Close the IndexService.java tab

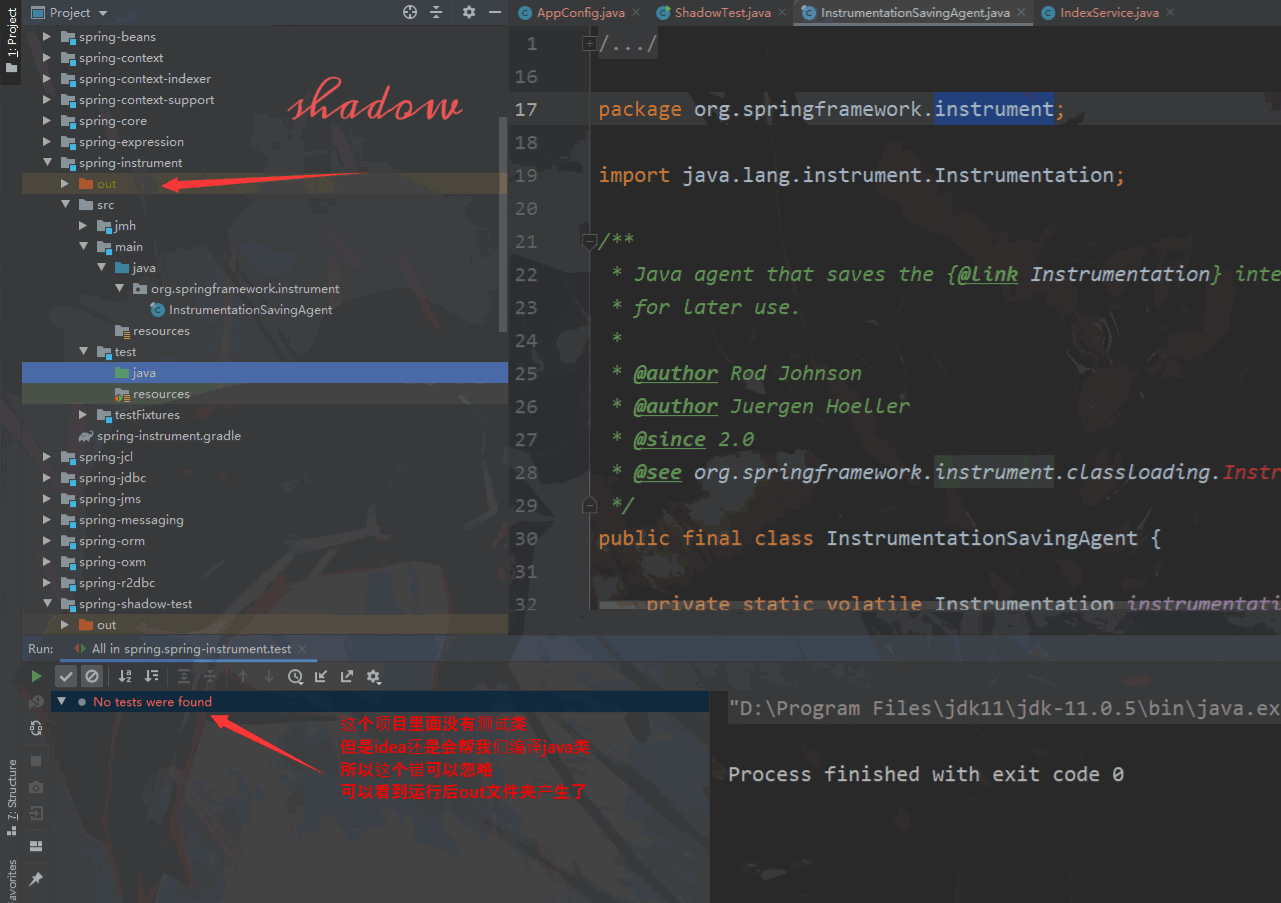pyautogui.click(x=1169, y=13)
